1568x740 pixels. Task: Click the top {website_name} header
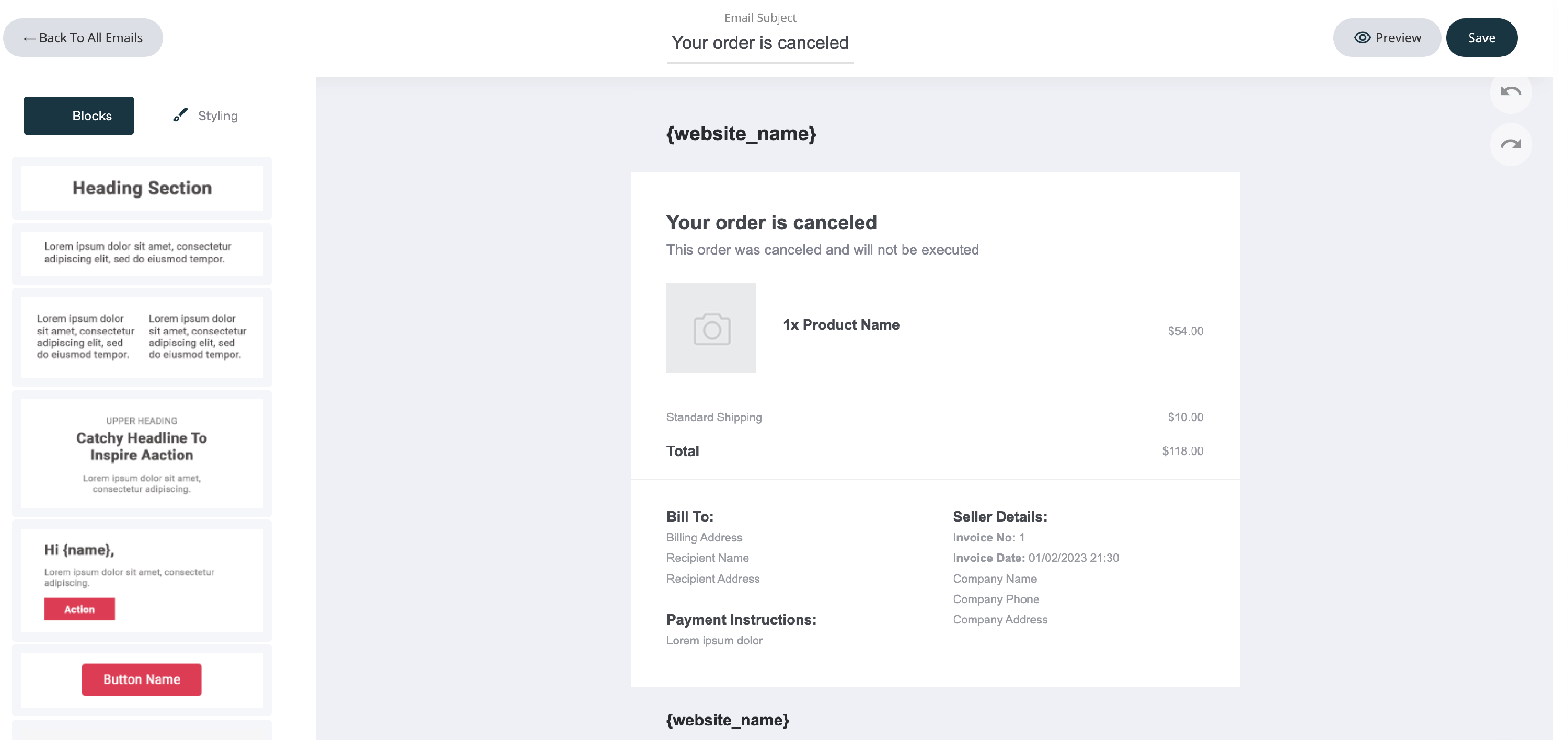[x=741, y=133]
